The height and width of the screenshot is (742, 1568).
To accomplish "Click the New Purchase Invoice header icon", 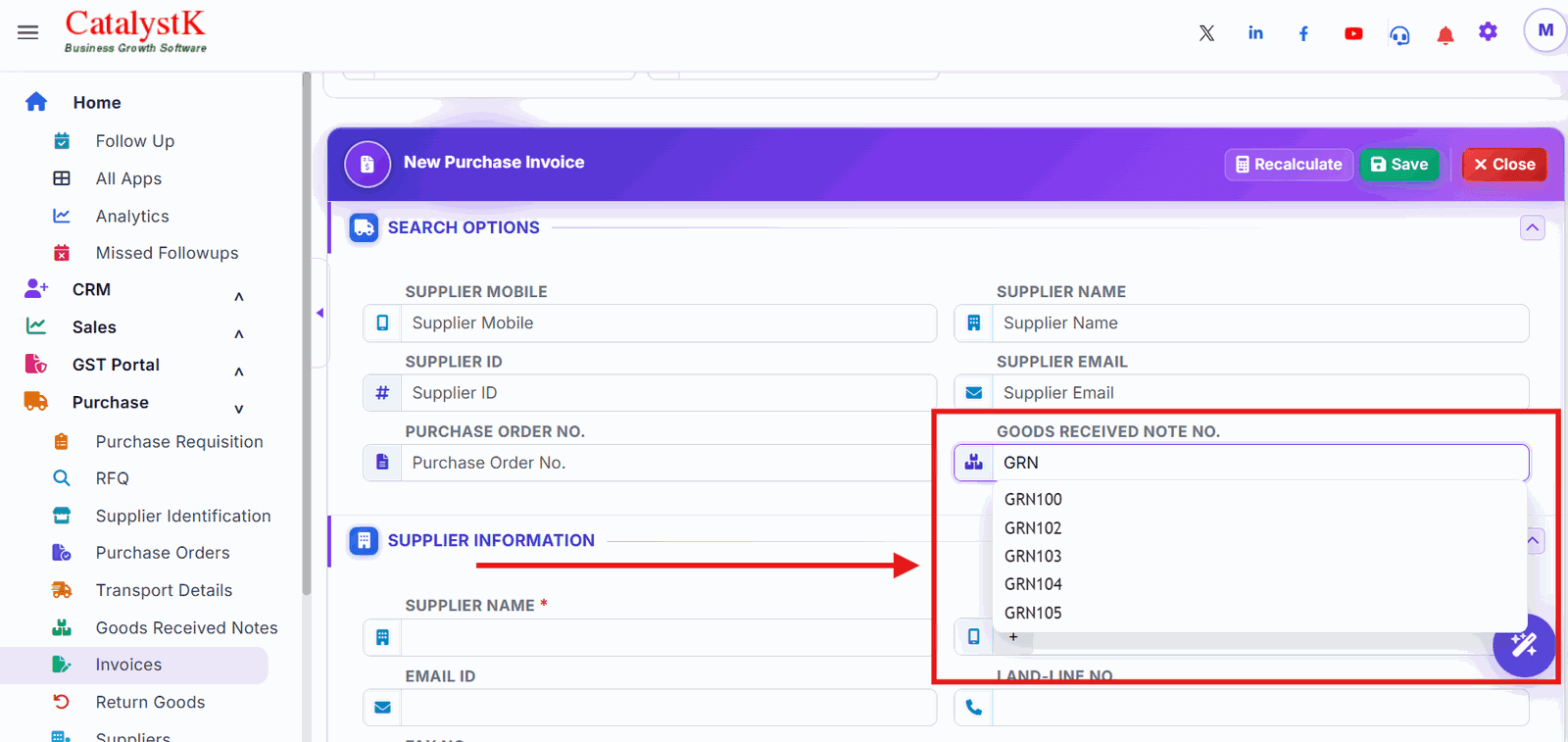I will coord(367,164).
